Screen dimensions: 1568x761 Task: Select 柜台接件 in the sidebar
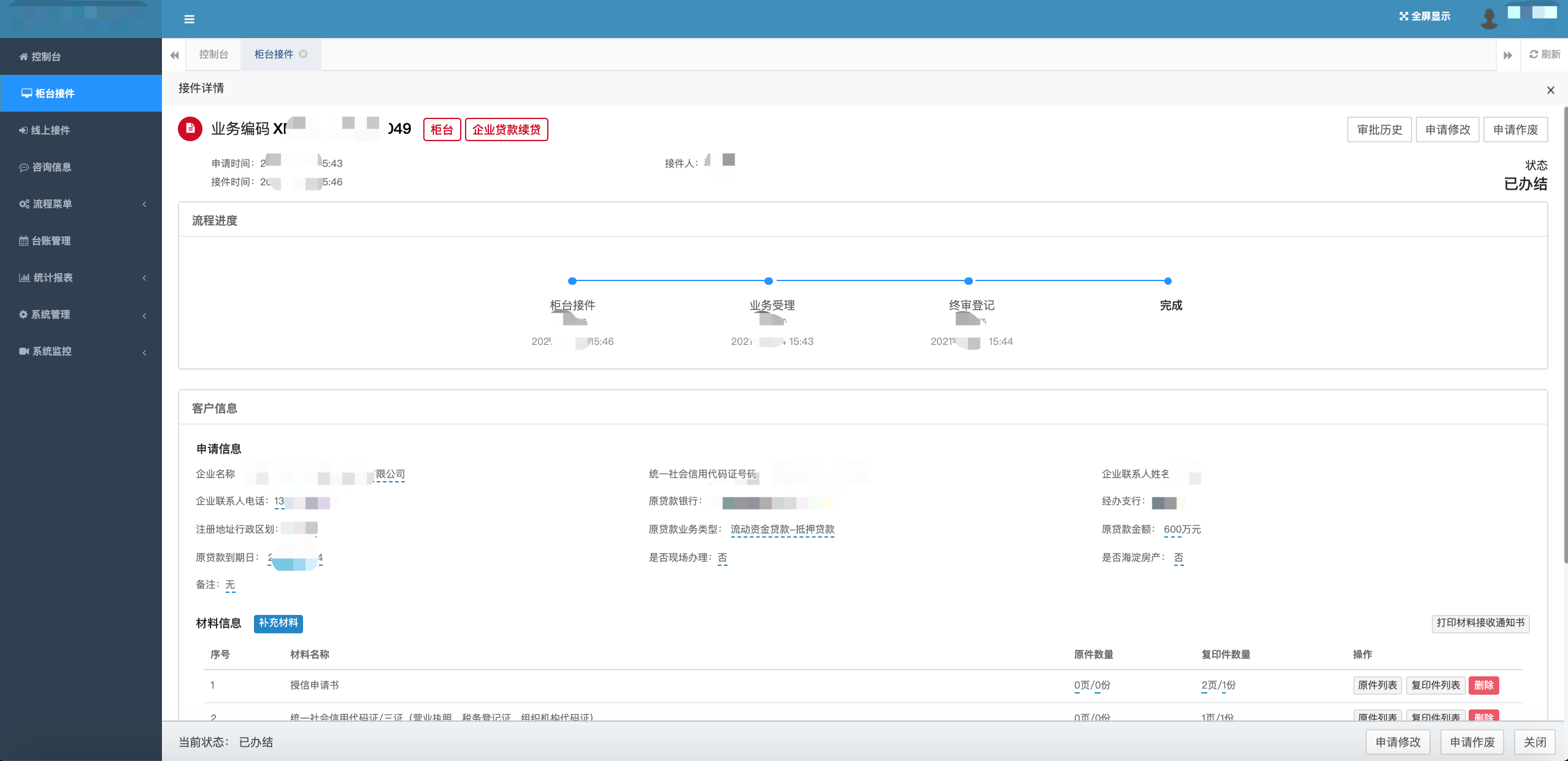(x=81, y=93)
